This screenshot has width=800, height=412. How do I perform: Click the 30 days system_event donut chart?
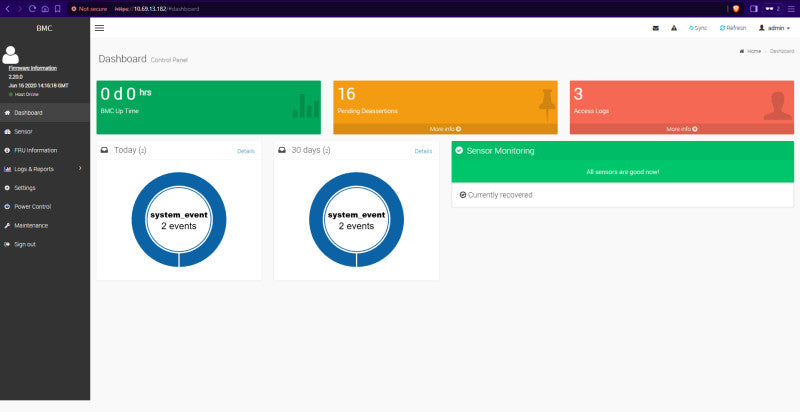pos(356,219)
